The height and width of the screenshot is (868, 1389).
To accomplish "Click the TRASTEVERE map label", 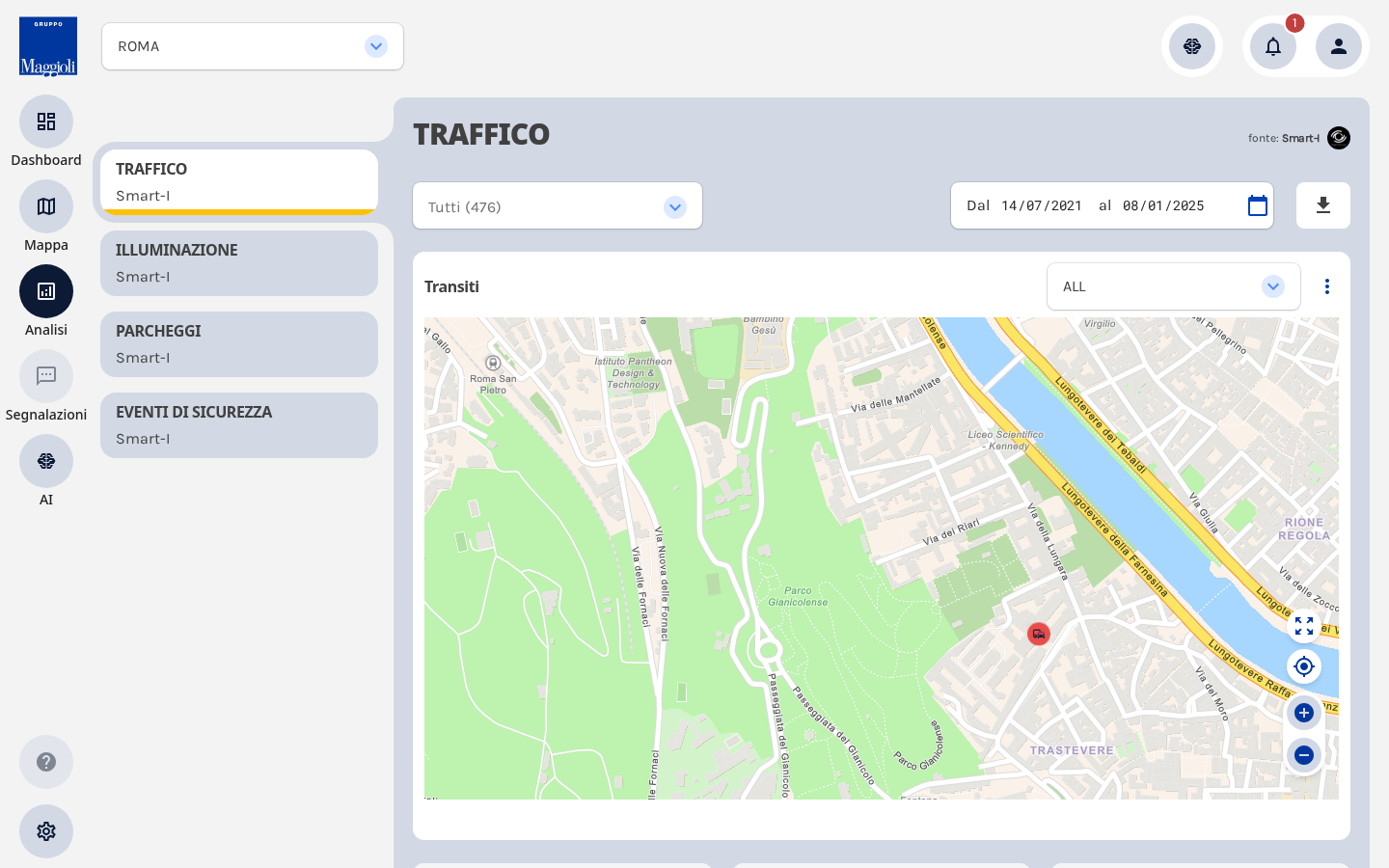I will pyautogui.click(x=1072, y=750).
